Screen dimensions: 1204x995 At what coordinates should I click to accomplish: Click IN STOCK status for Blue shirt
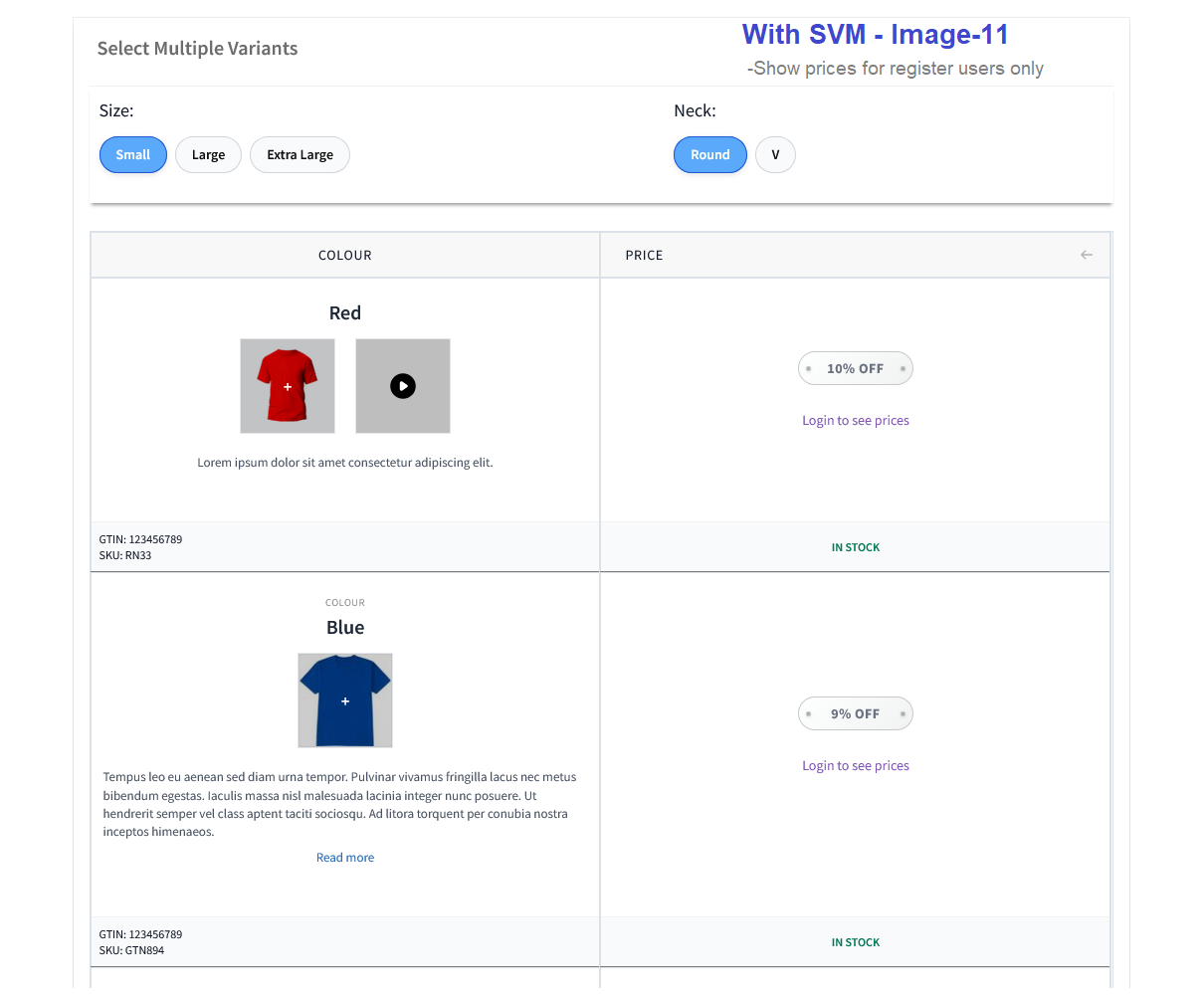pyautogui.click(x=856, y=942)
